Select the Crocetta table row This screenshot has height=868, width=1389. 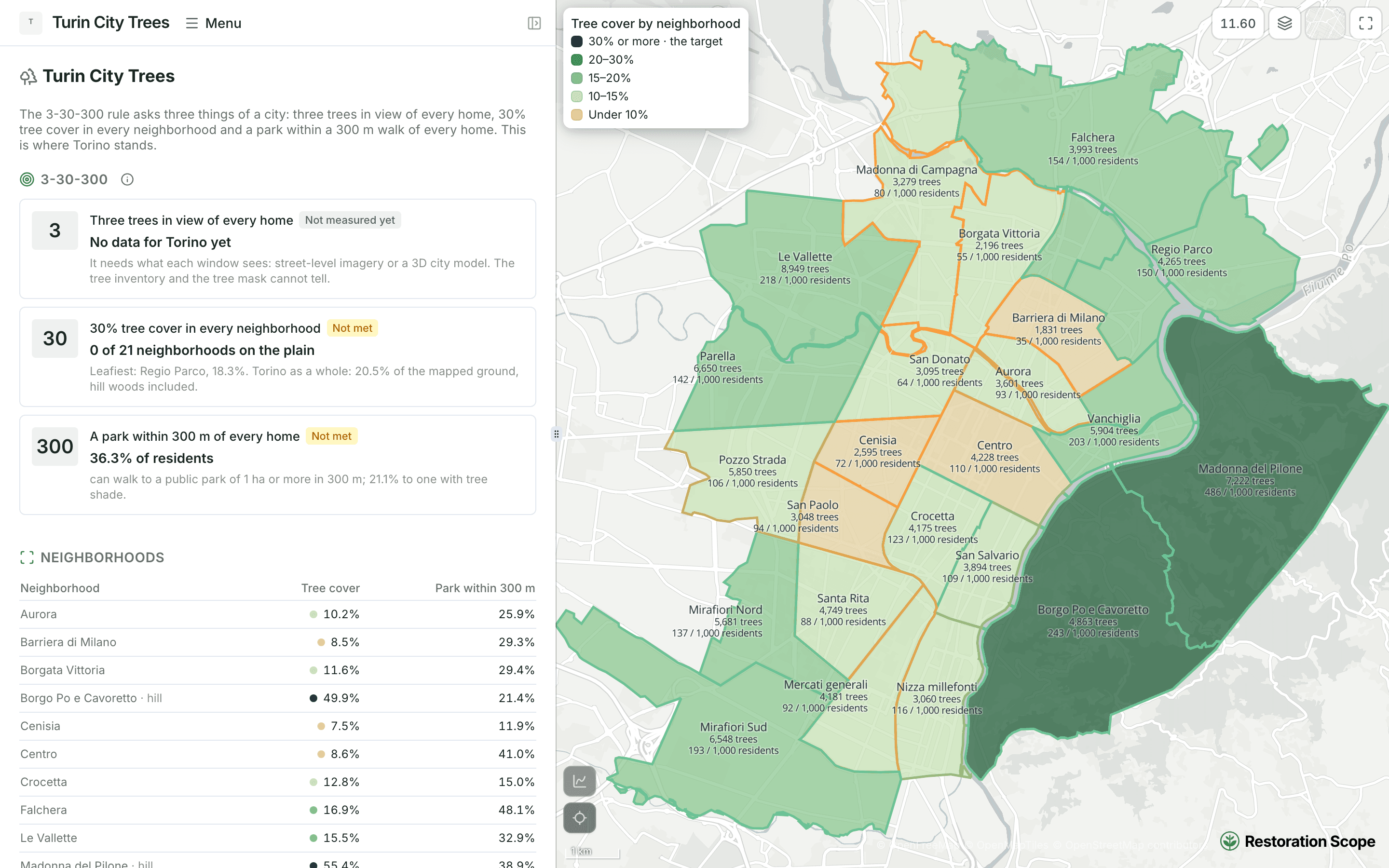(x=277, y=782)
